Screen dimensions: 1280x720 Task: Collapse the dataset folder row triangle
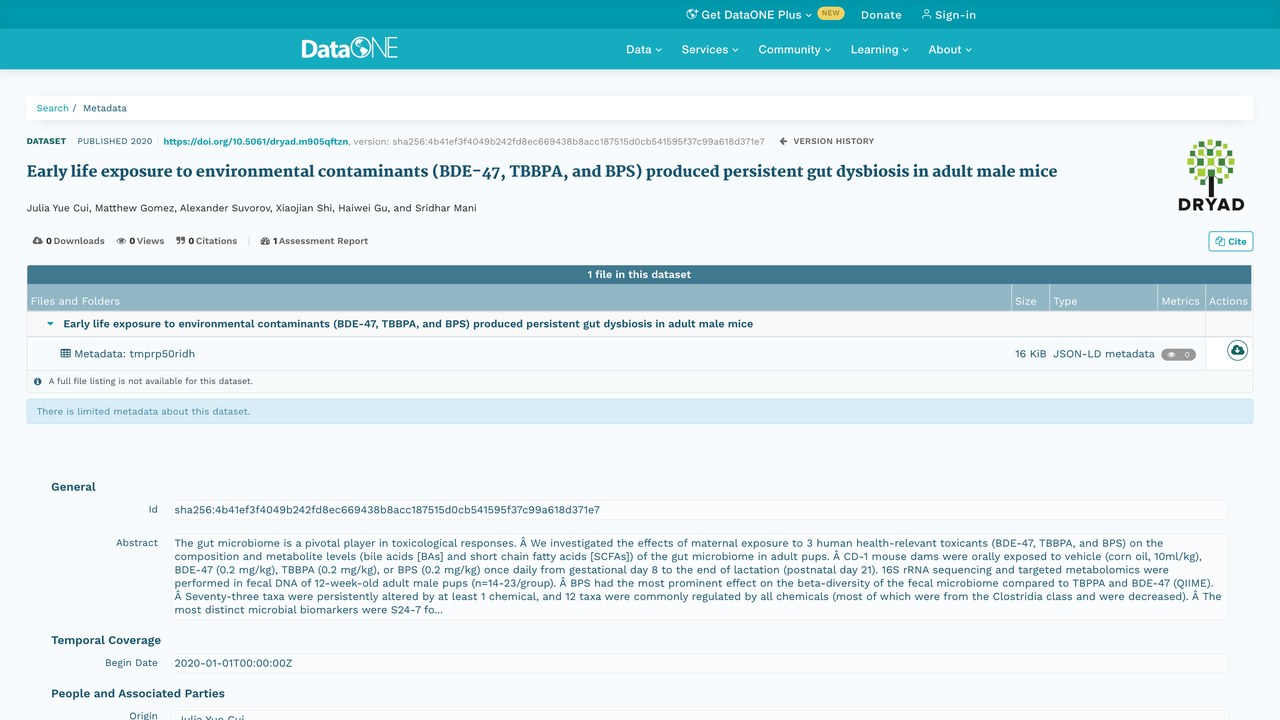51,324
